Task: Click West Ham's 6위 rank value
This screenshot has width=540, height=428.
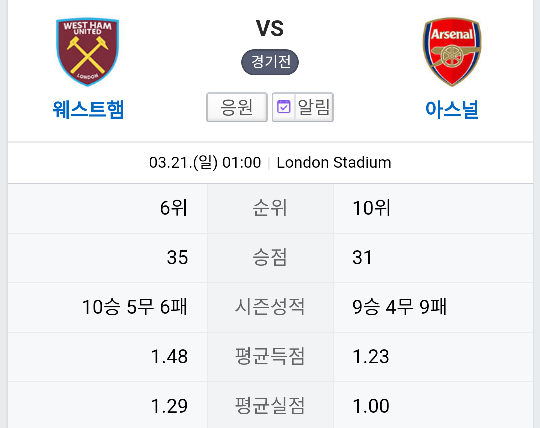Action: coord(174,208)
